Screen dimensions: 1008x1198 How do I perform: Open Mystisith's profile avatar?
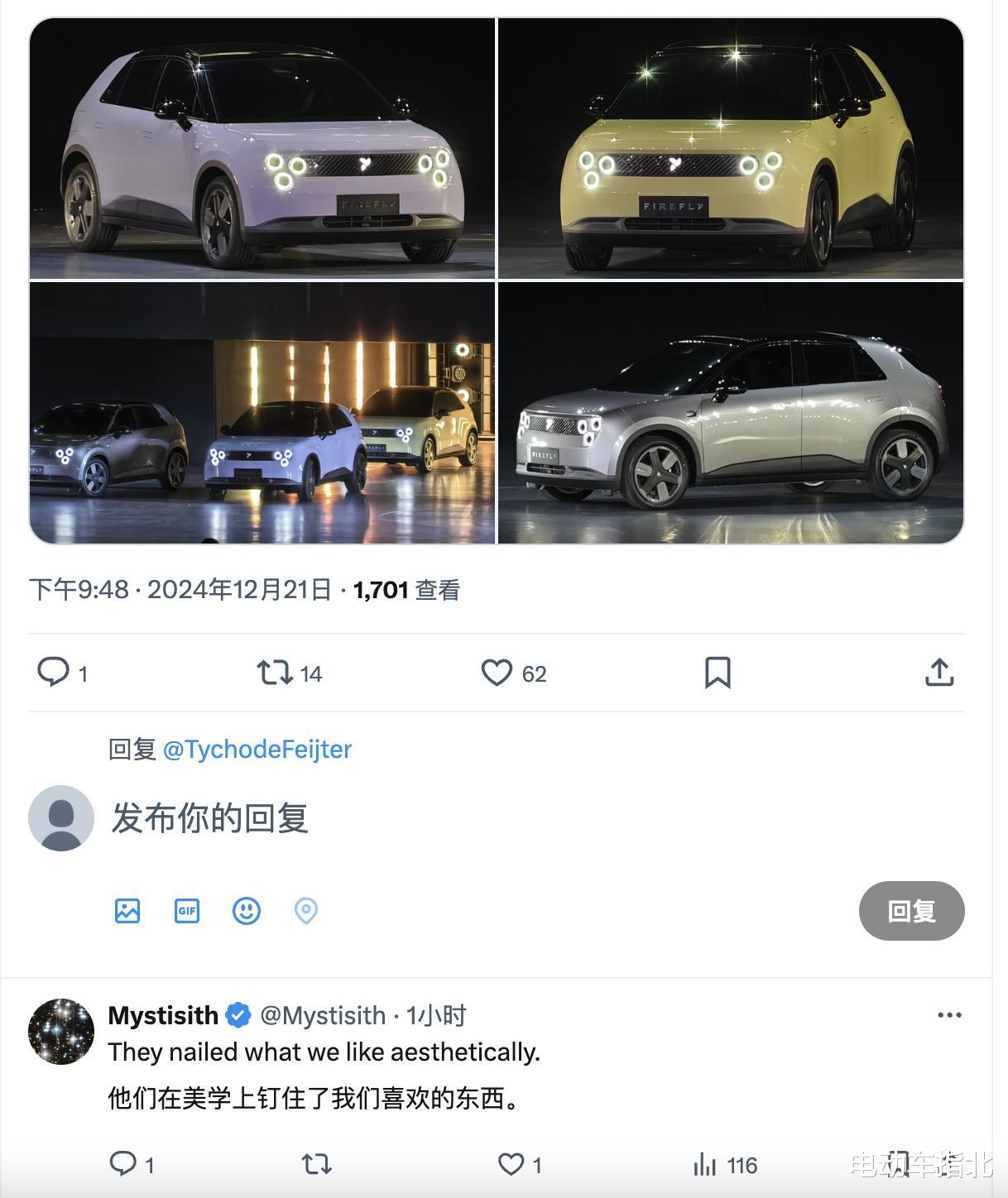point(61,1032)
